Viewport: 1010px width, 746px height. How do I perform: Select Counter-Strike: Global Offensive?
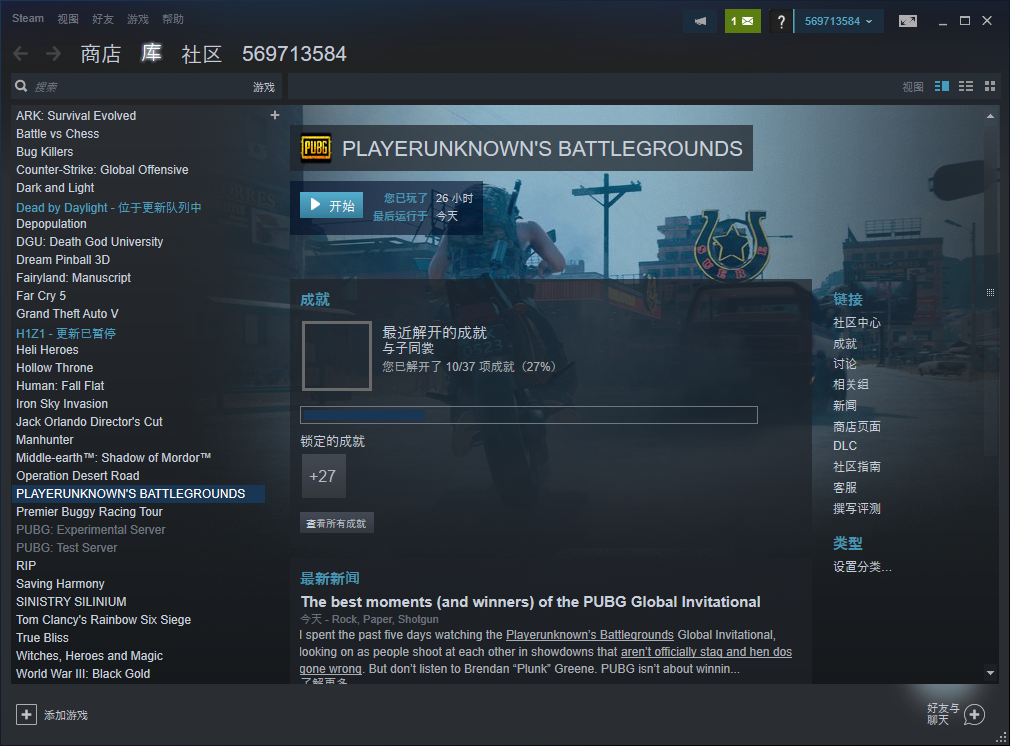pos(102,170)
